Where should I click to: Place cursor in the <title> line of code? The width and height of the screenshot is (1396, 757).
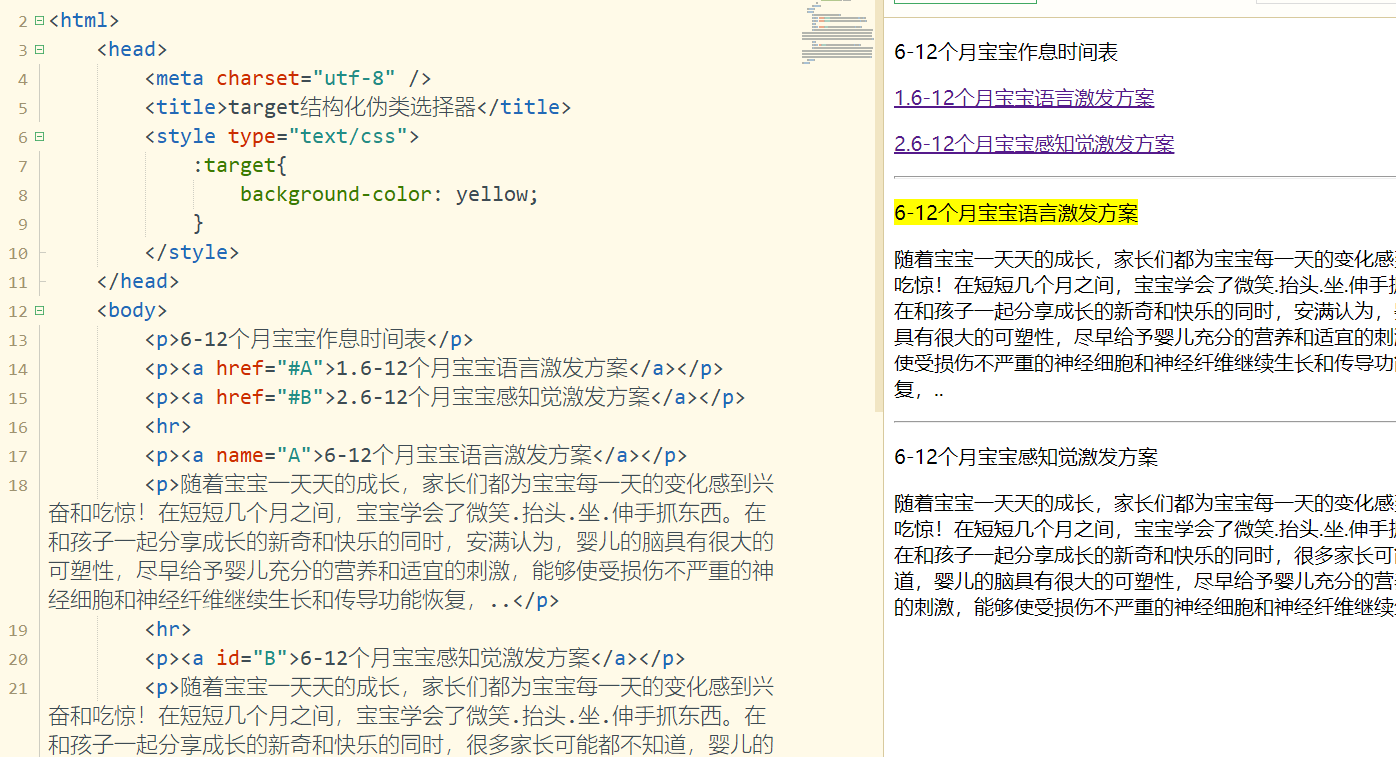pyautogui.click(x=357, y=107)
